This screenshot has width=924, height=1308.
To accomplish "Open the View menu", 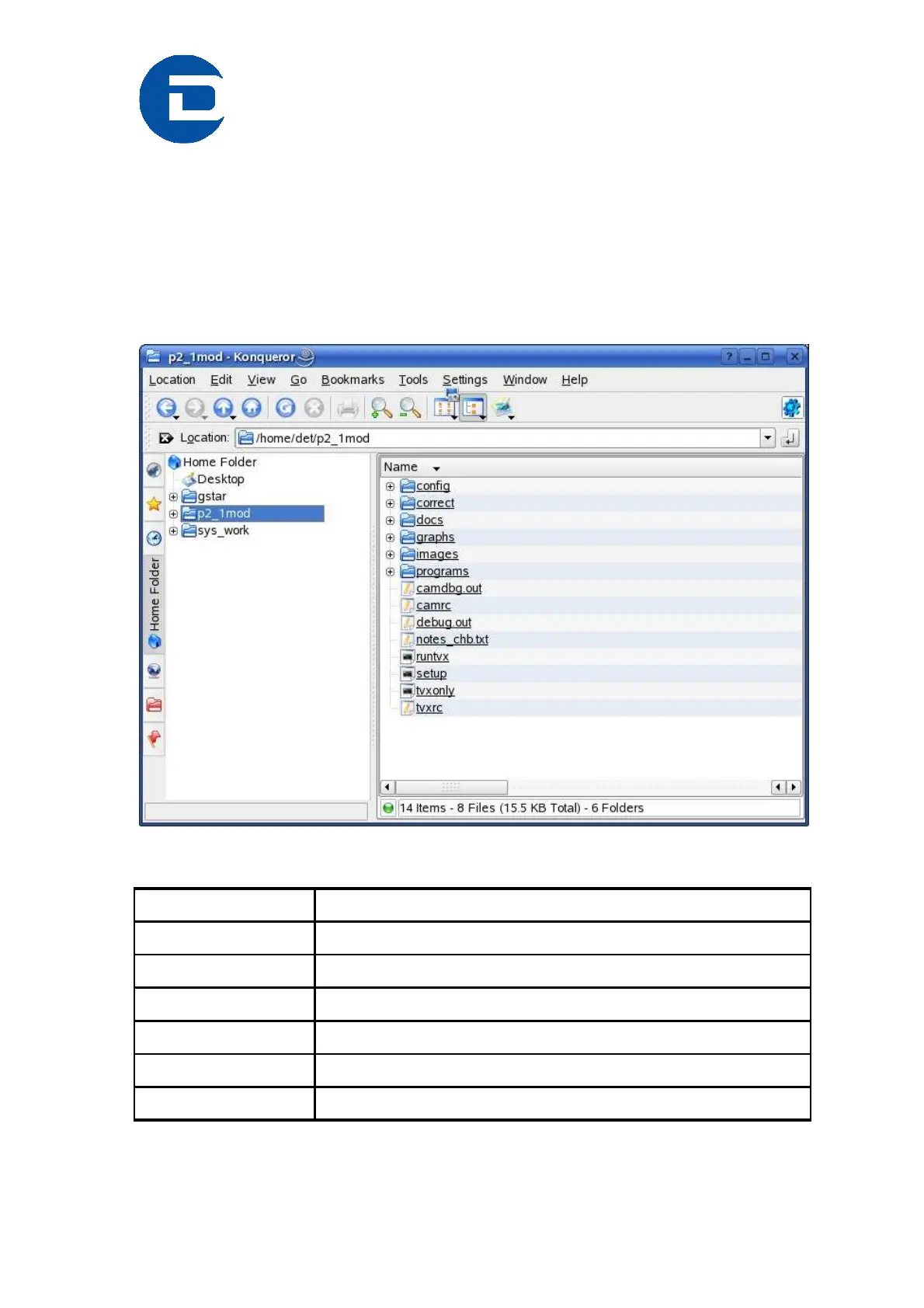I will click(x=261, y=380).
